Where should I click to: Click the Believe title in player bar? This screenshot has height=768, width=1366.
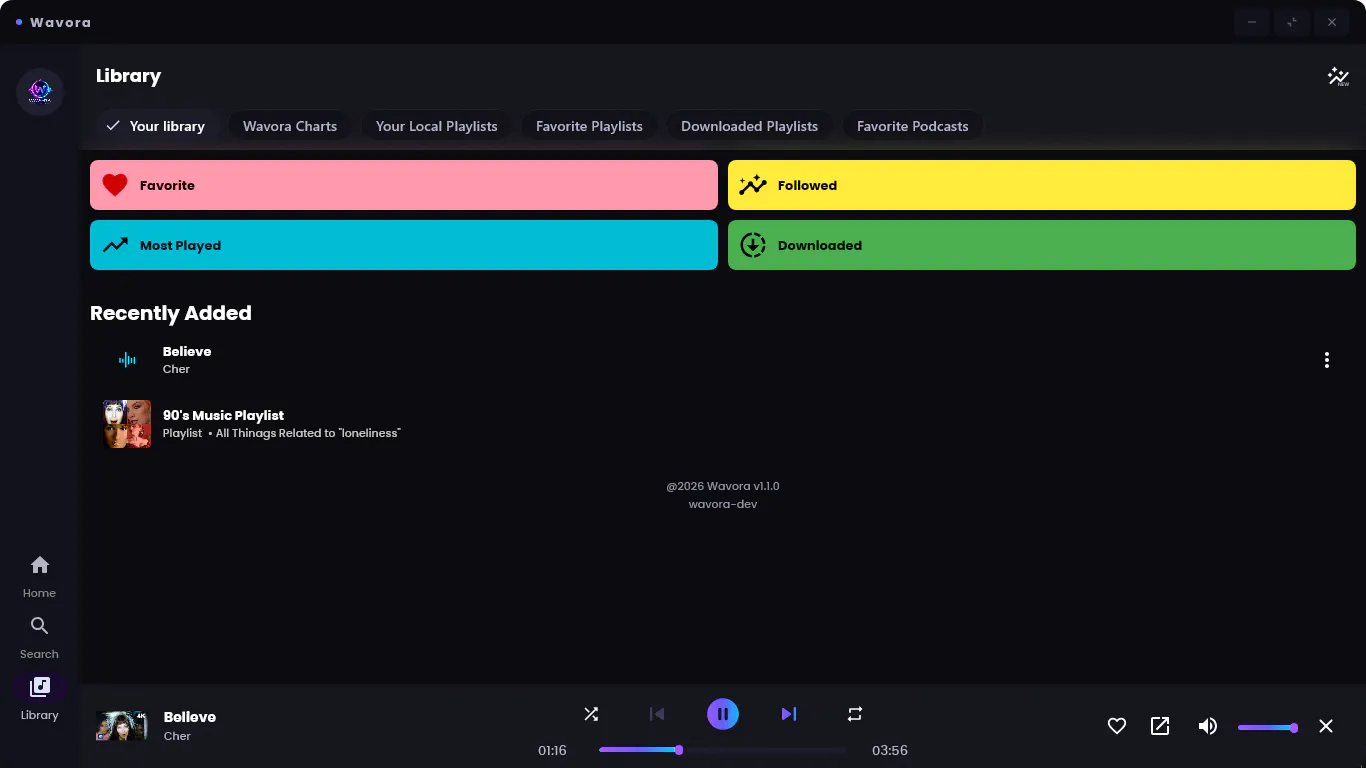coord(190,717)
